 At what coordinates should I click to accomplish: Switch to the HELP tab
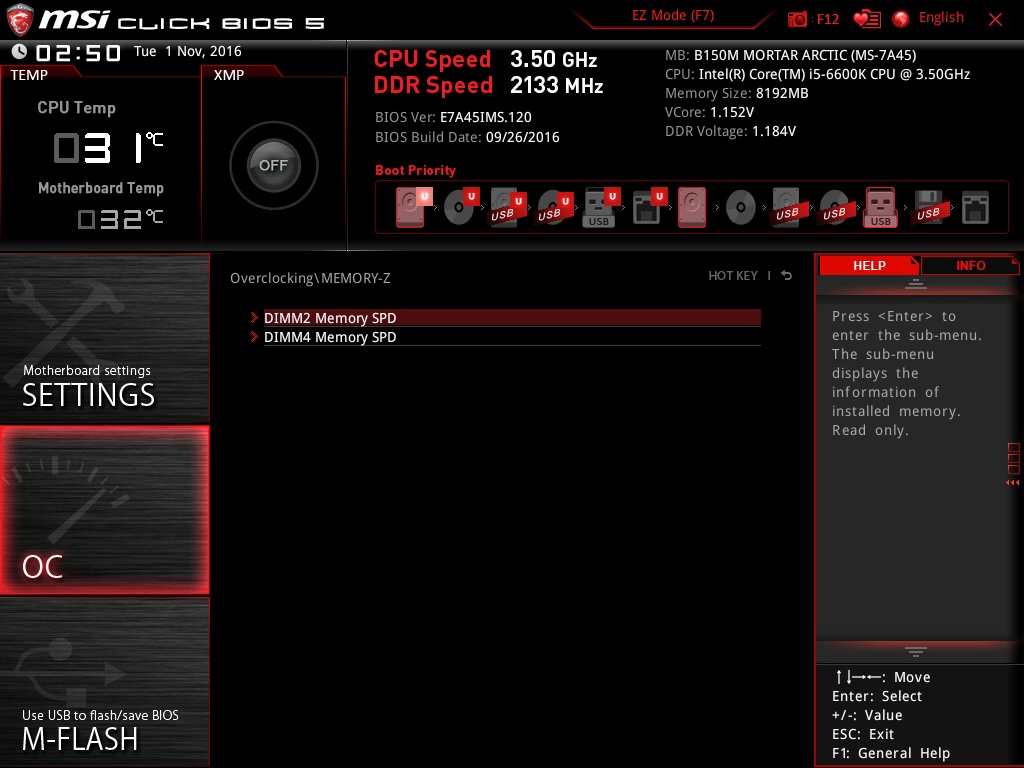pos(869,265)
